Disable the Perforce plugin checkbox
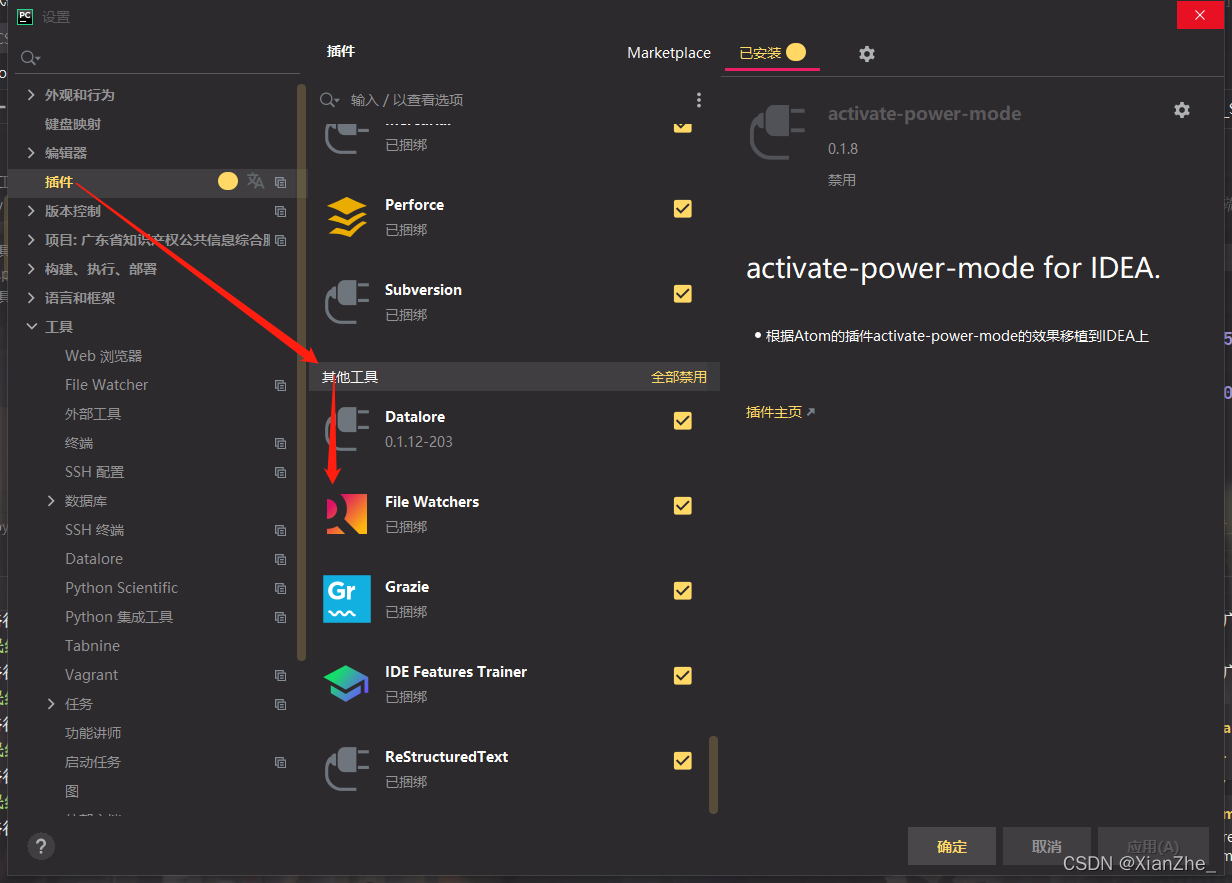Screen dimensions: 1232x883 pyautogui.click(x=683, y=209)
